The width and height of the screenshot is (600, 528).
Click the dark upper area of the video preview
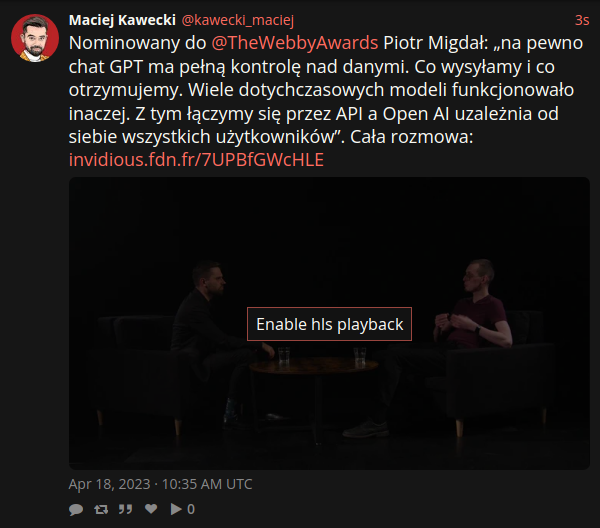coord(329,218)
